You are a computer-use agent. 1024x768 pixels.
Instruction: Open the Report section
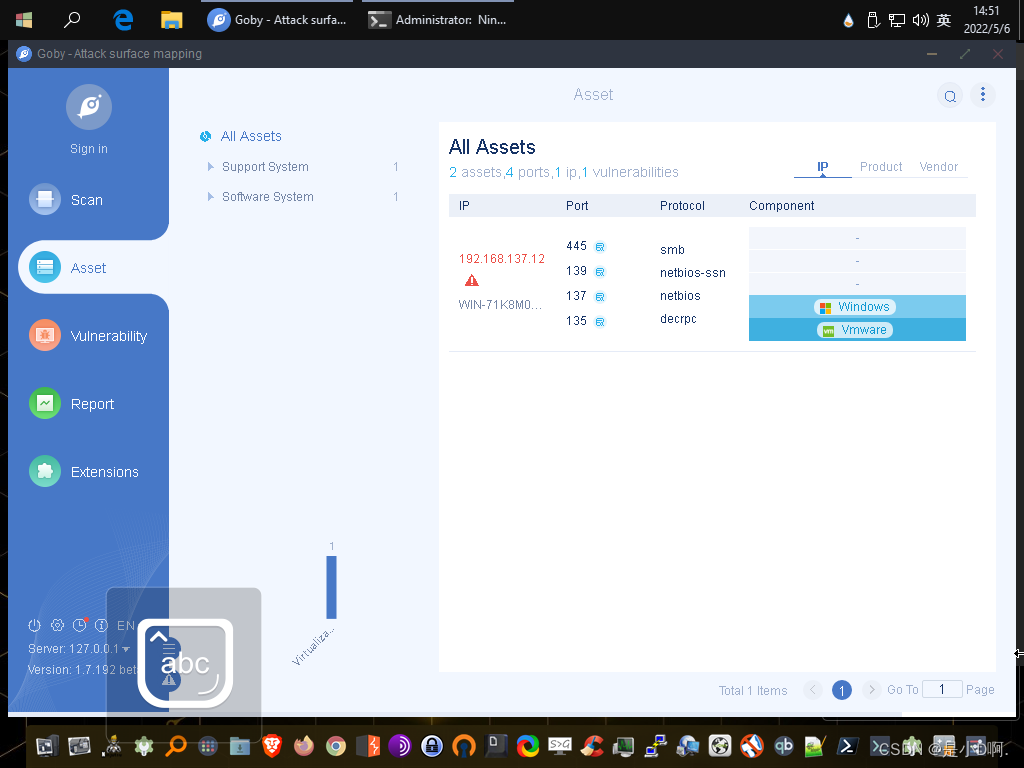(x=72, y=404)
